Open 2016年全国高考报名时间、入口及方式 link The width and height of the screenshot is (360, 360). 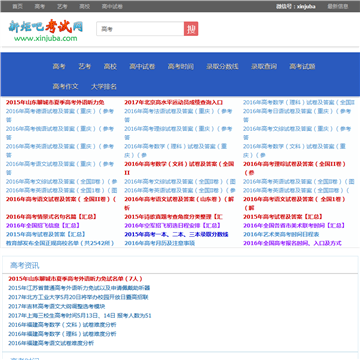tap(292, 243)
